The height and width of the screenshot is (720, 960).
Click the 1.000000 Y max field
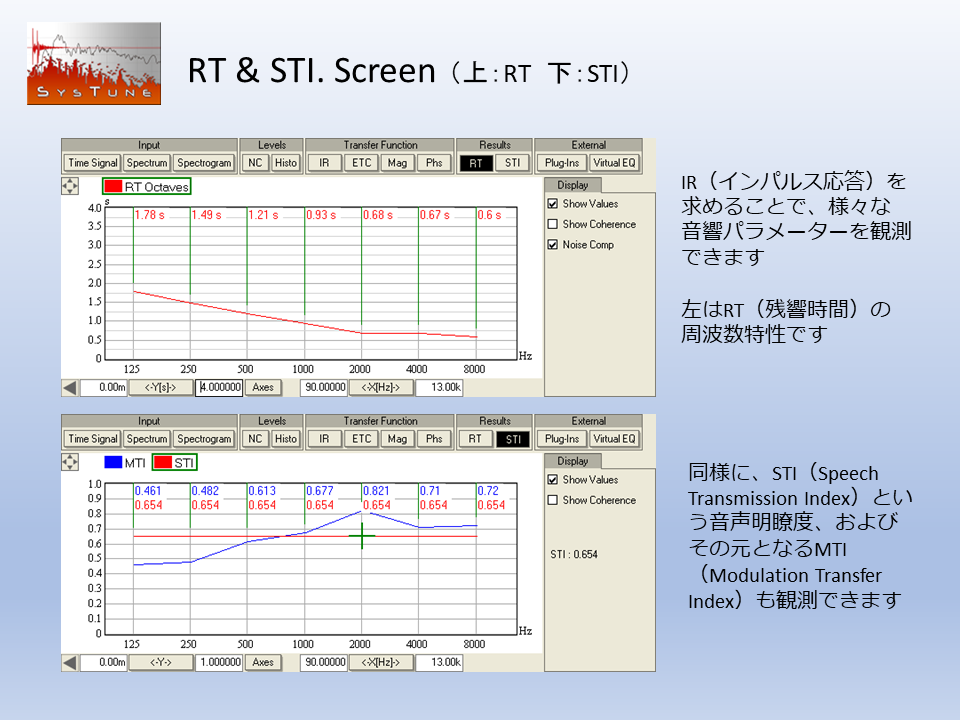219,662
